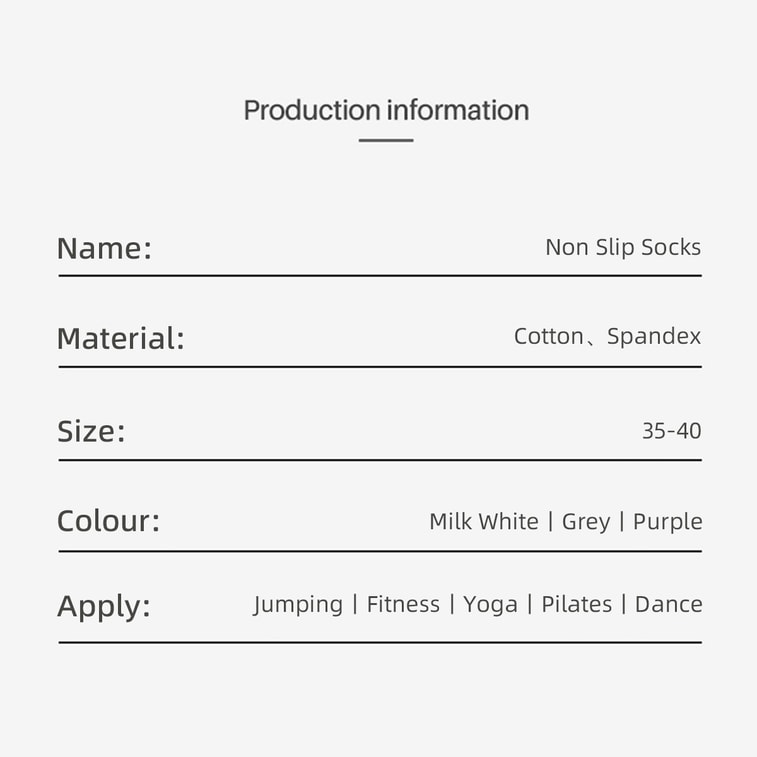
Task: Click the Fitness activity text
Action: [x=403, y=604]
